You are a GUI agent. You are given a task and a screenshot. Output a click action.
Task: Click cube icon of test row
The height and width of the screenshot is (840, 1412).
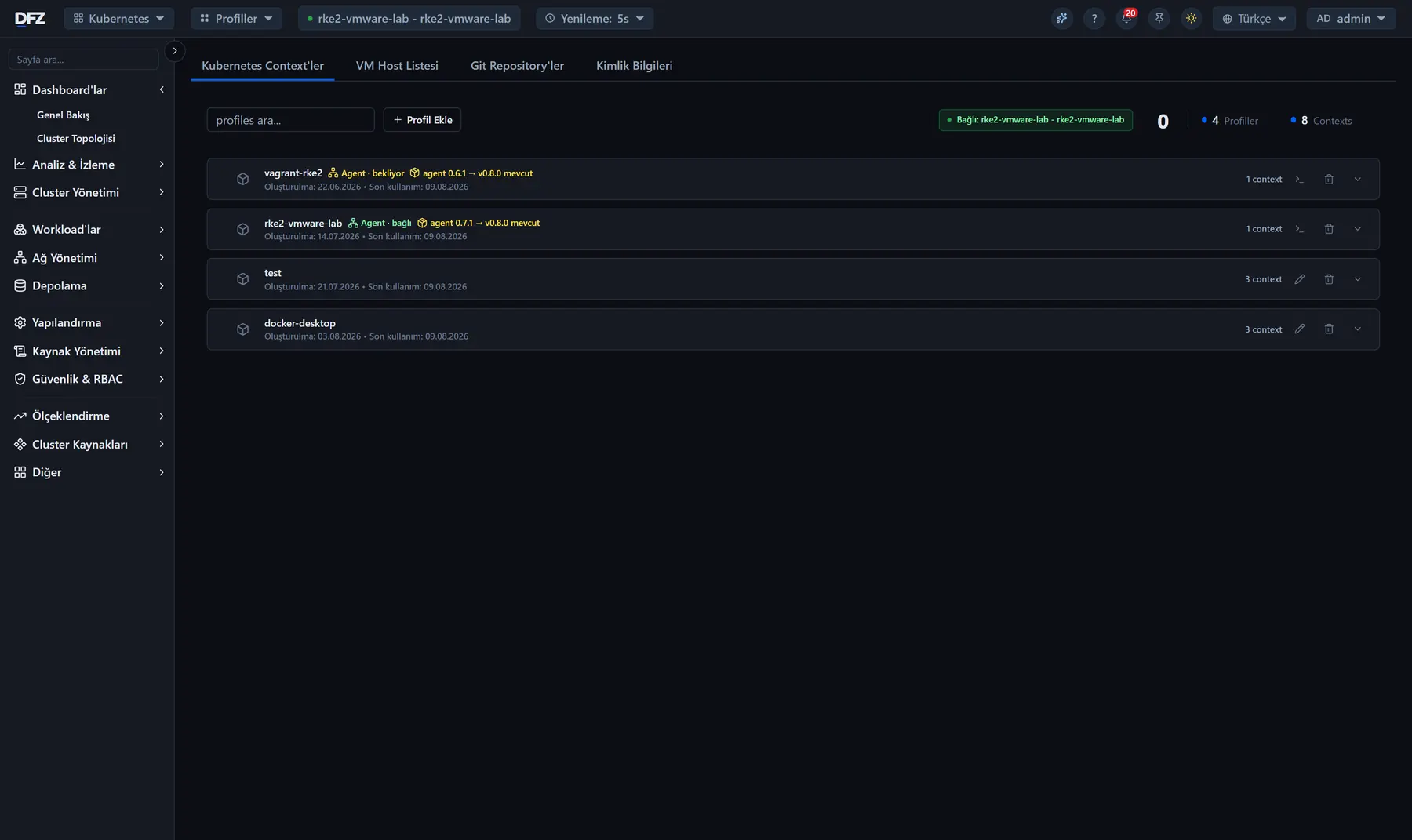[243, 279]
